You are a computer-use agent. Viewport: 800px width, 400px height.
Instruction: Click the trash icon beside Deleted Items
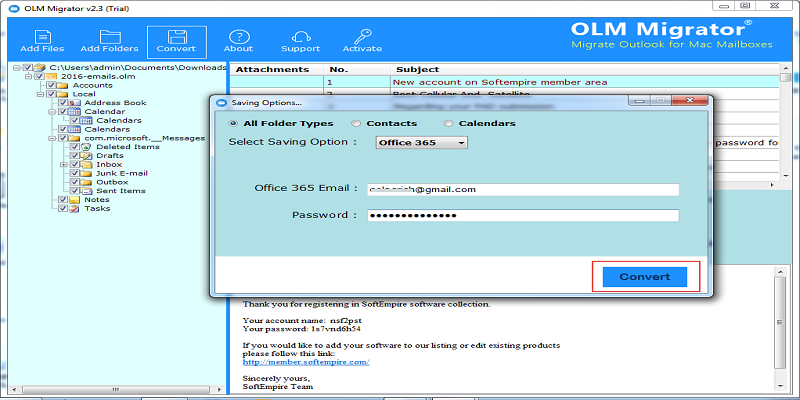(x=87, y=147)
